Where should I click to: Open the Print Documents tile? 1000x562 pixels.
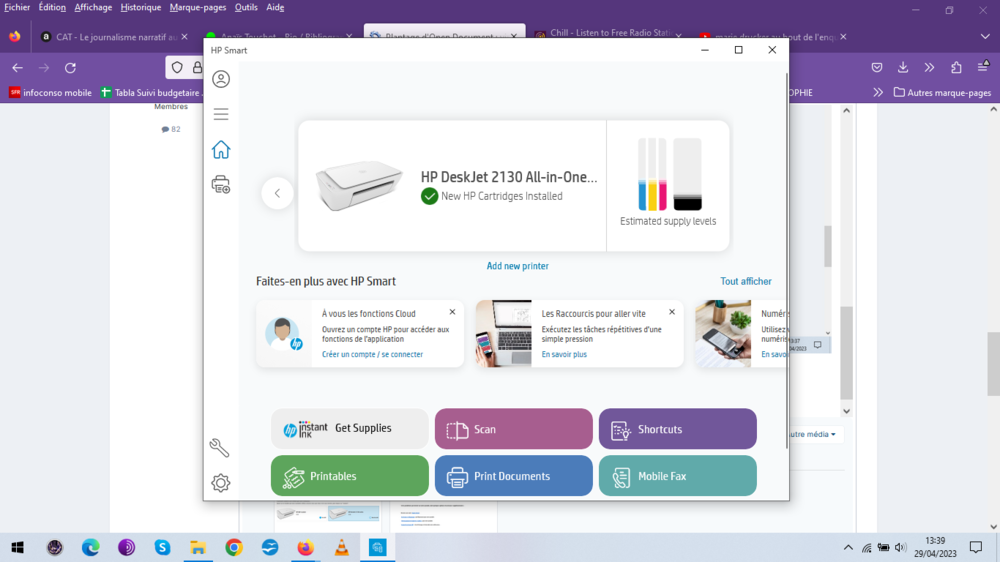(x=513, y=476)
